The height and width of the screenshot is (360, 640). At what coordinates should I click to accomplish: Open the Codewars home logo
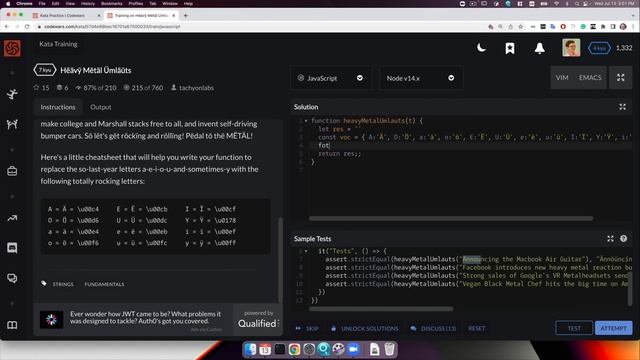(12, 49)
